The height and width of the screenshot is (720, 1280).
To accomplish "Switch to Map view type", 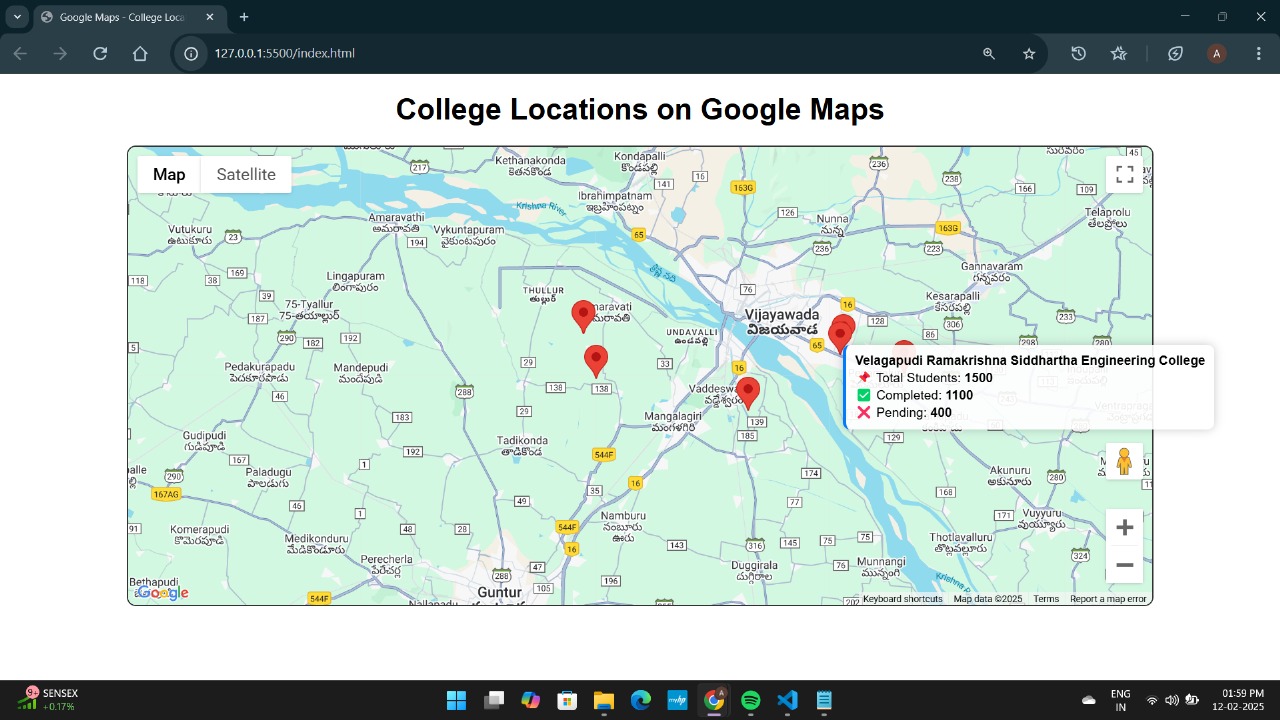I will [x=169, y=175].
